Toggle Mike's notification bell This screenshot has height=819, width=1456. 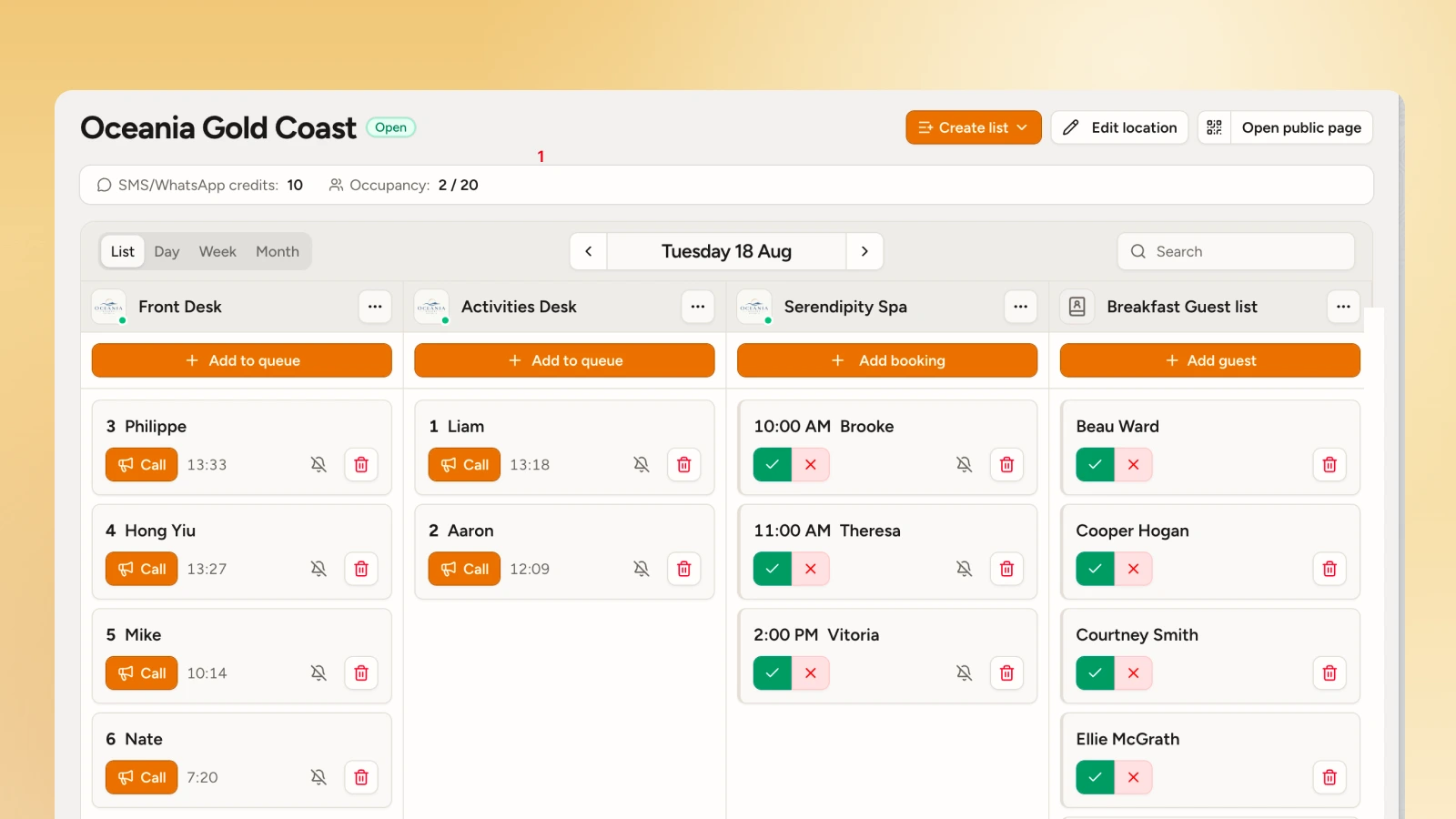318,673
